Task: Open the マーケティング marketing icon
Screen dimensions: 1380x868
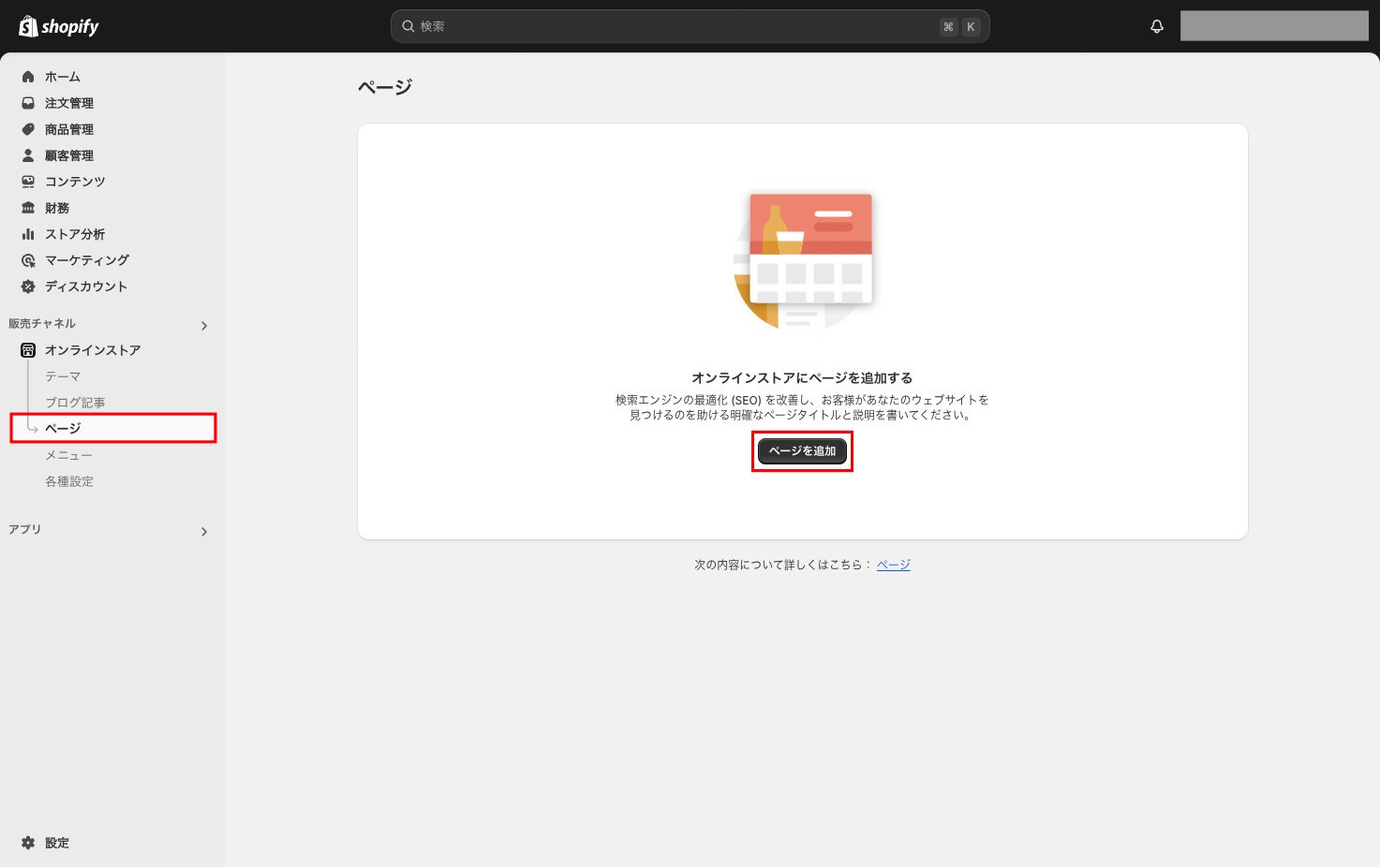Action: [x=28, y=260]
